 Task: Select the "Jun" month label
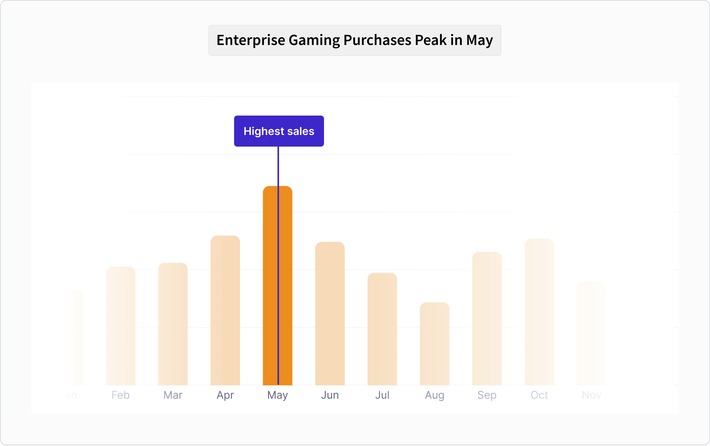pyautogui.click(x=330, y=395)
